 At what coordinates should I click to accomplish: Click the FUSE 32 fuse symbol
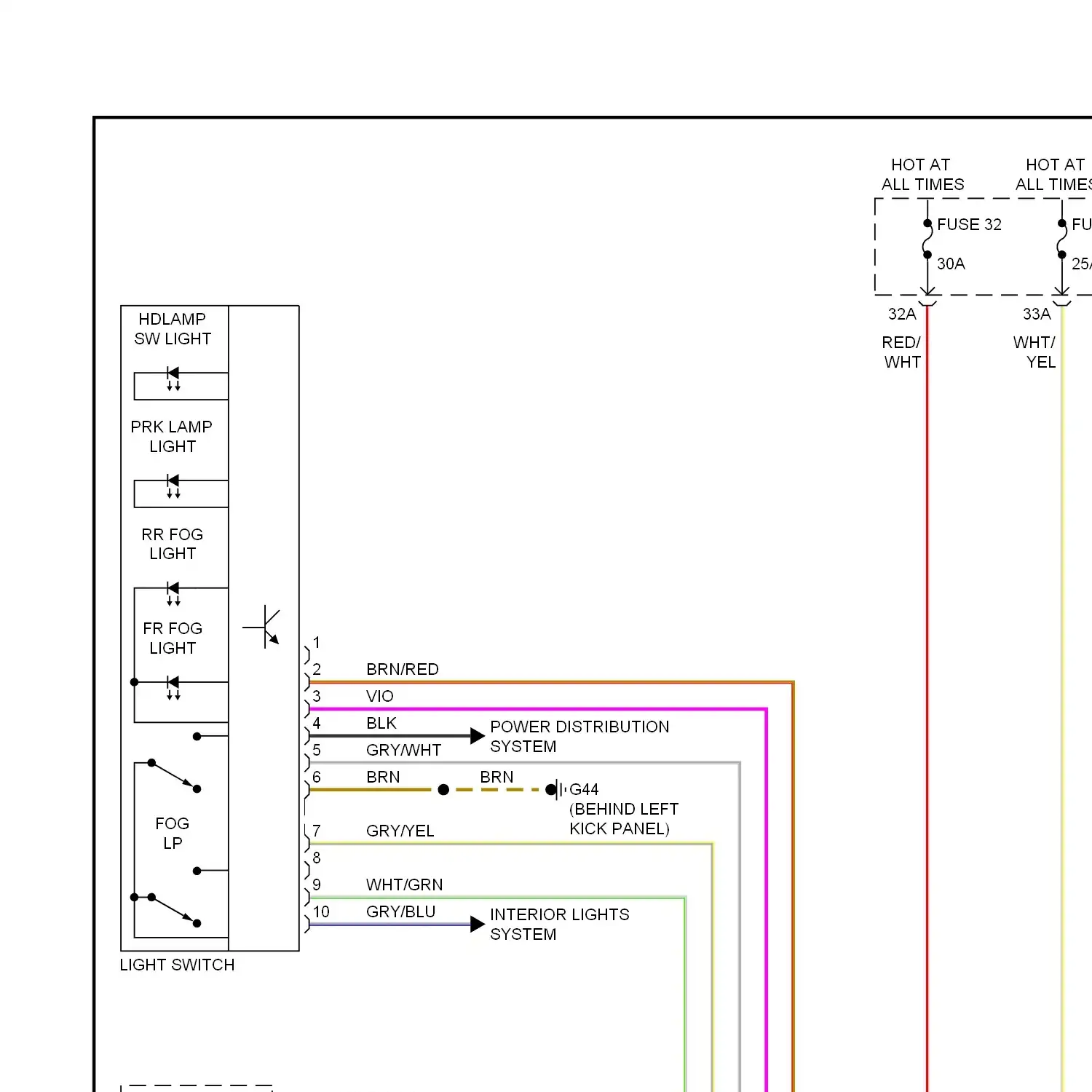tap(927, 240)
